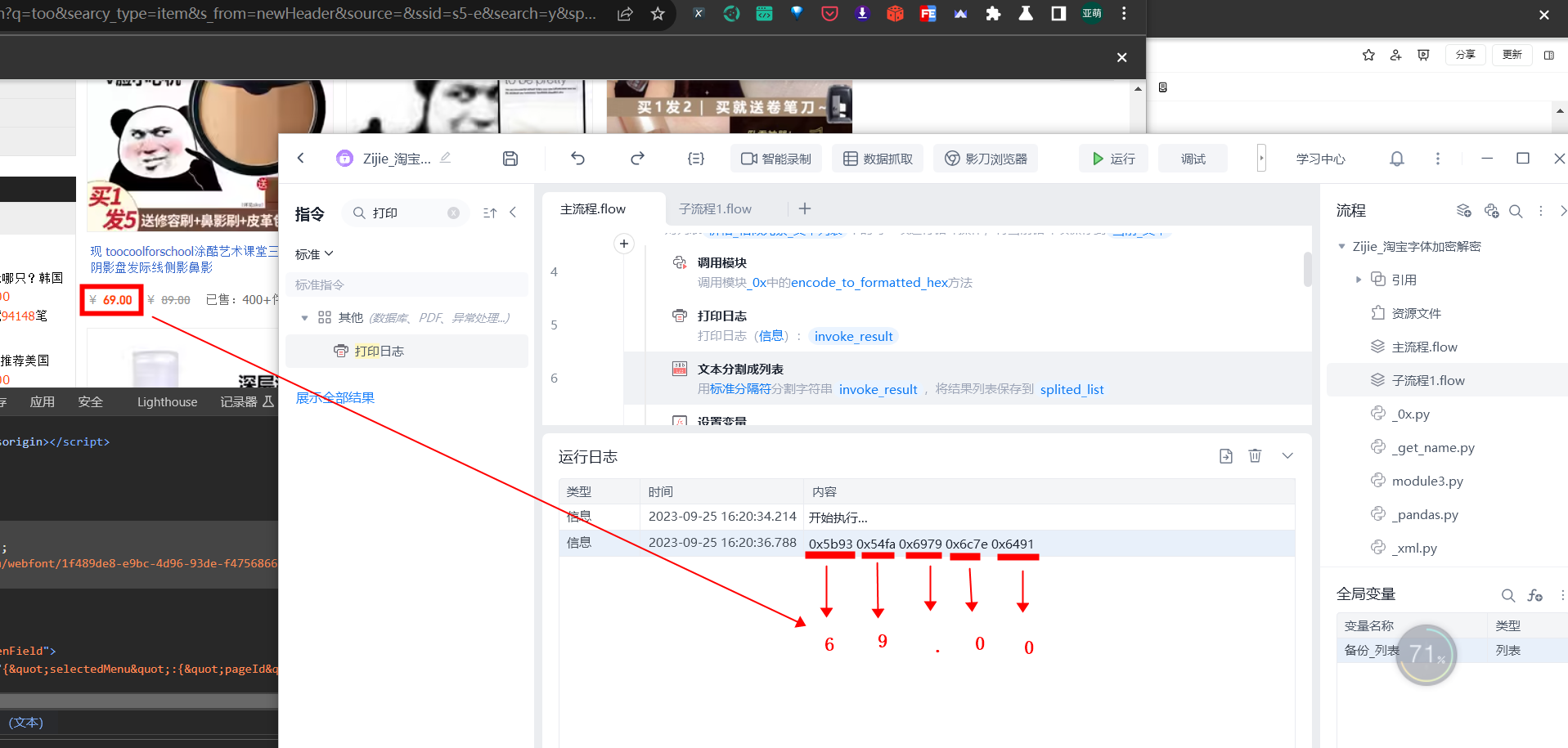Switch to 子流程1.flow tab
Viewport: 1568px width, 748px height.
pyautogui.click(x=715, y=209)
